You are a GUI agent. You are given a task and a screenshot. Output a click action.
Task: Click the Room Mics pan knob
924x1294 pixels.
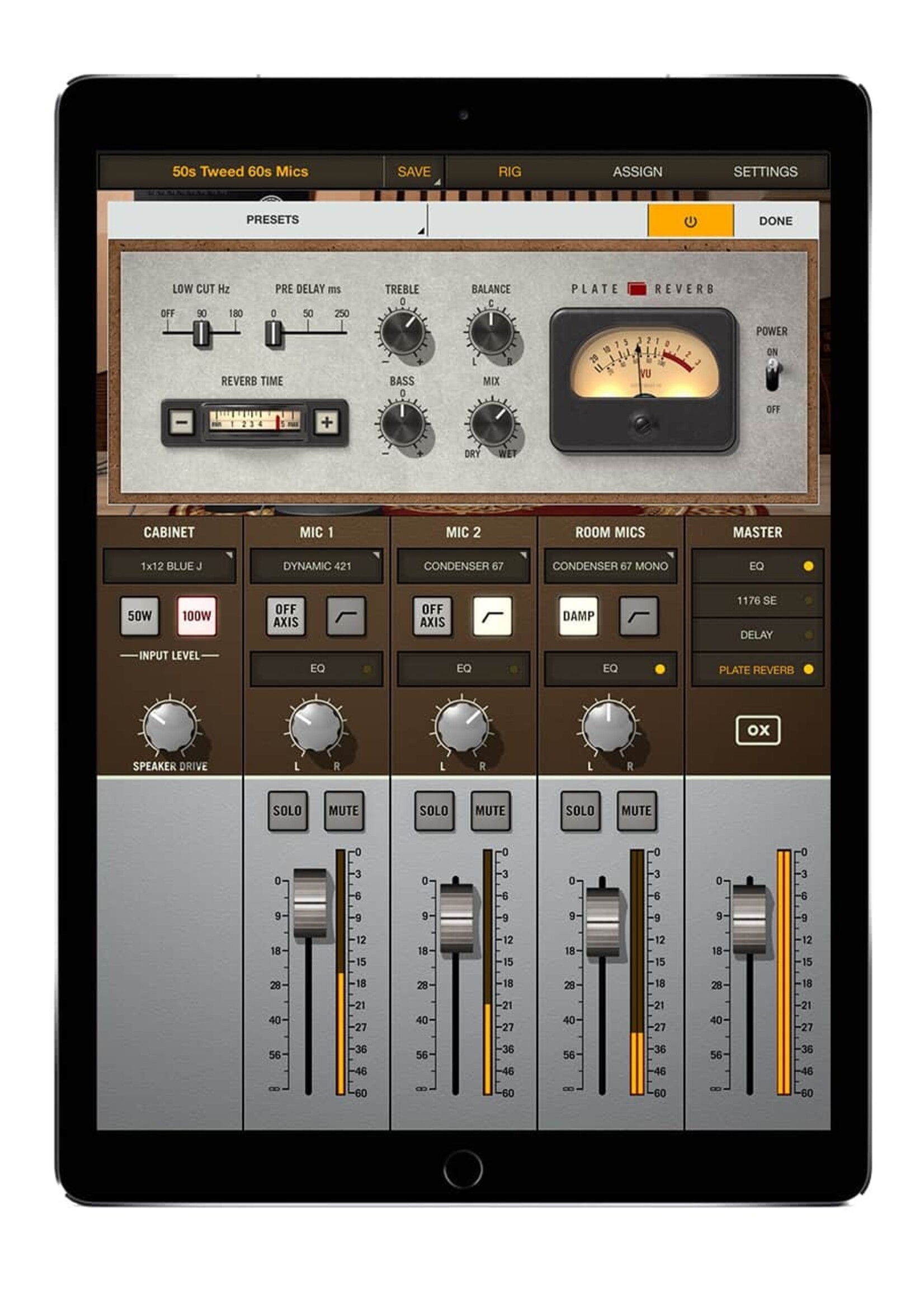point(609,727)
